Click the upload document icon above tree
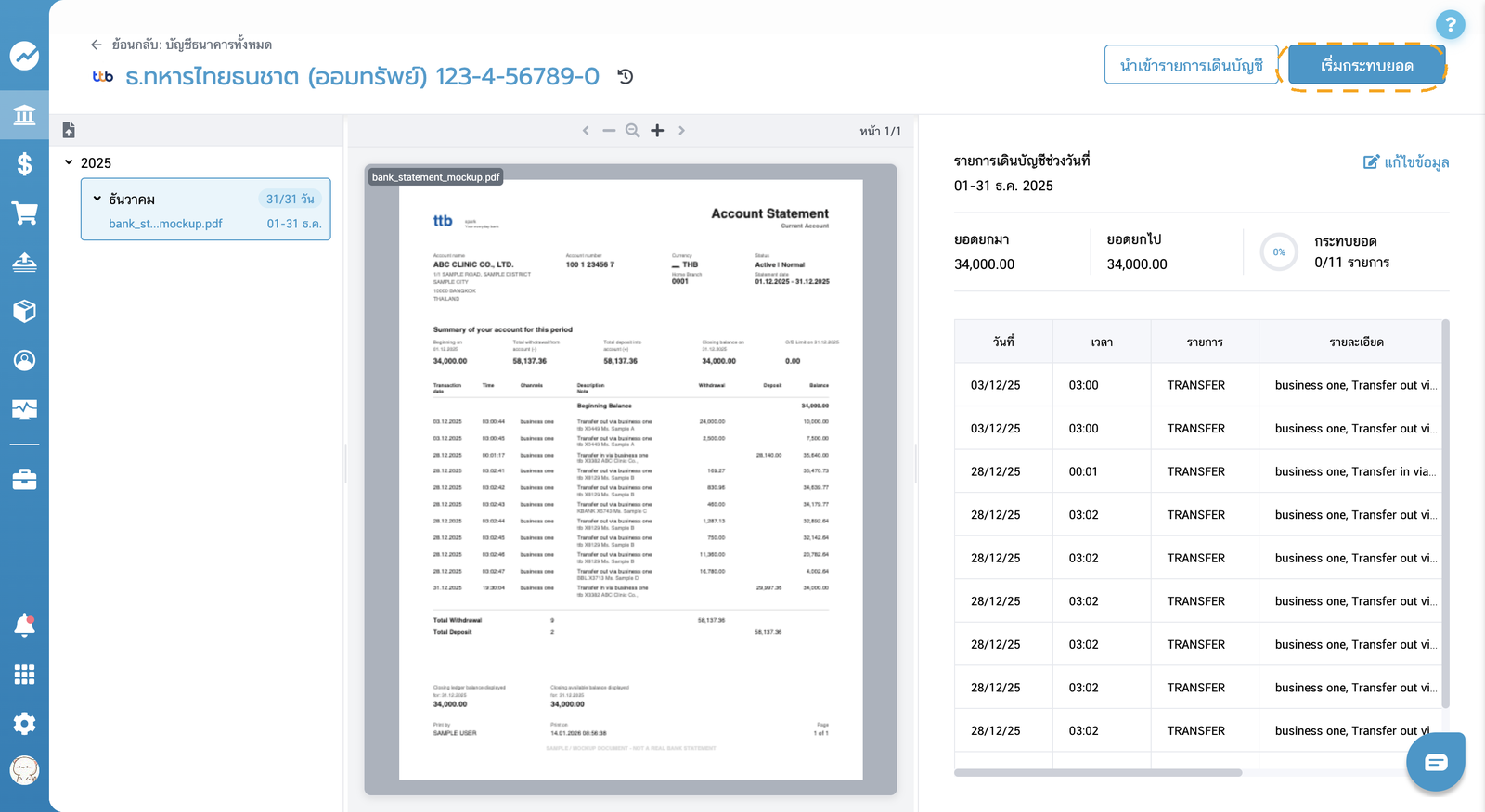1485x812 pixels. (69, 131)
